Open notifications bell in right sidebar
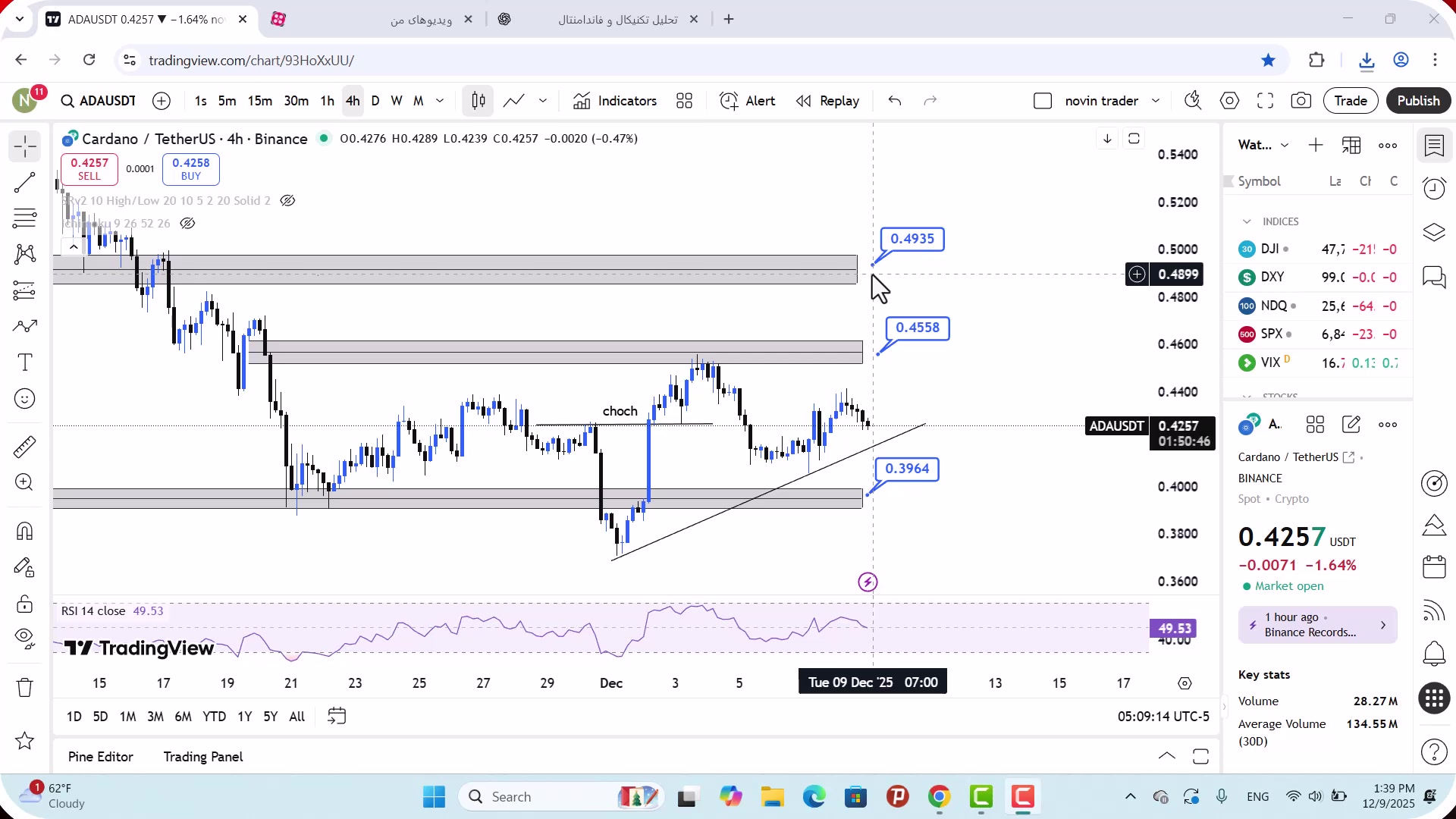This screenshot has height=819, width=1456. [1434, 653]
